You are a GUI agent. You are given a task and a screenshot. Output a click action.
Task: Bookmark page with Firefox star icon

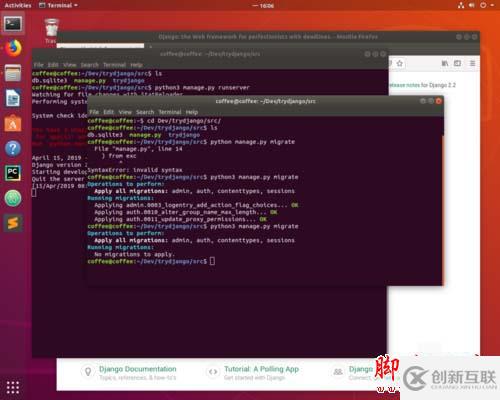[x=400, y=63]
